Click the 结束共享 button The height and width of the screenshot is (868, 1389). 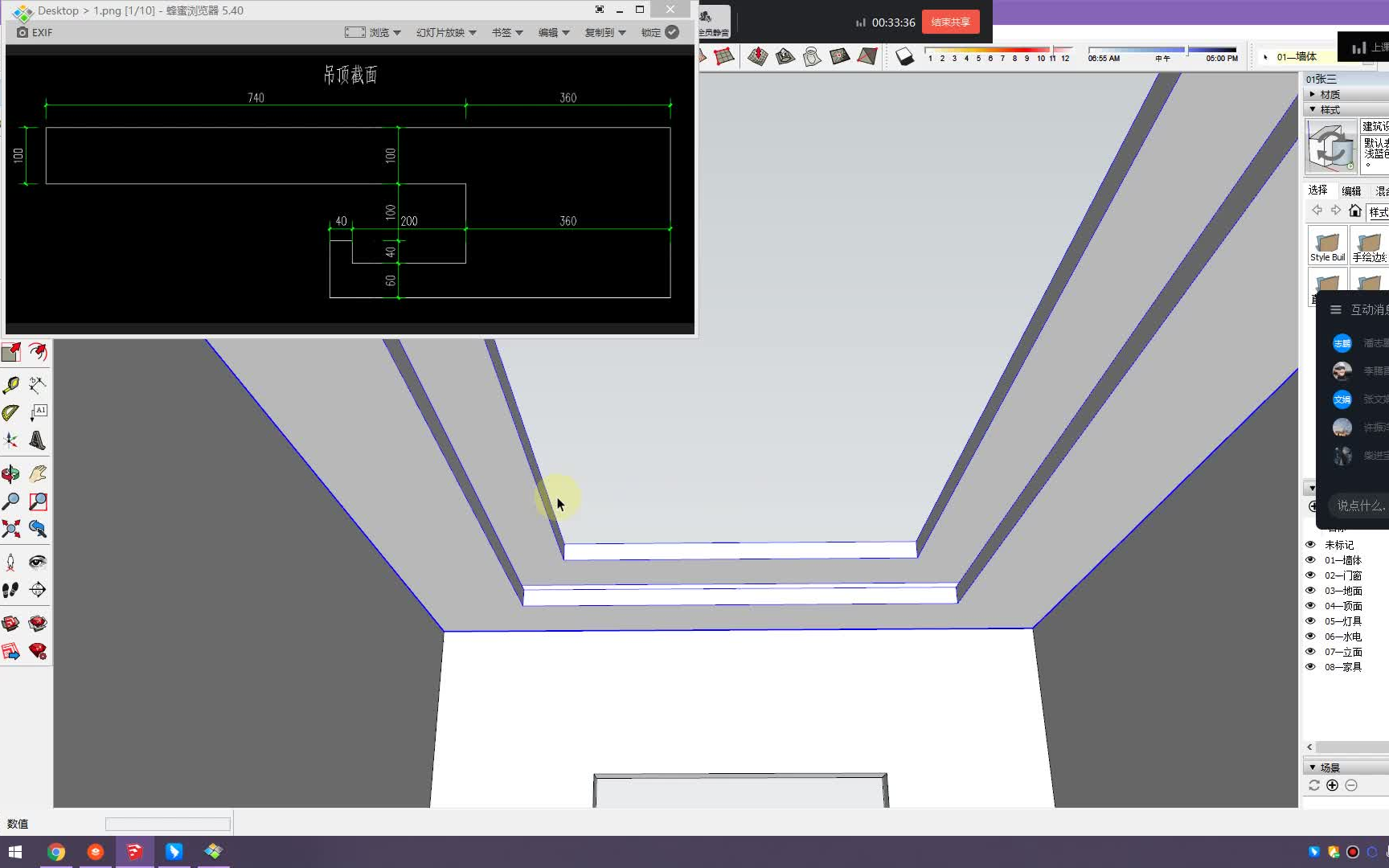point(950,22)
